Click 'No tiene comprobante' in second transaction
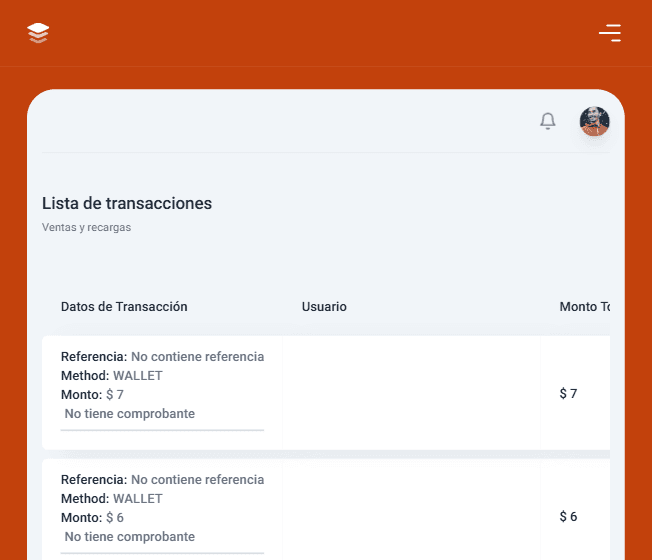This screenshot has width=652, height=560. click(130, 537)
